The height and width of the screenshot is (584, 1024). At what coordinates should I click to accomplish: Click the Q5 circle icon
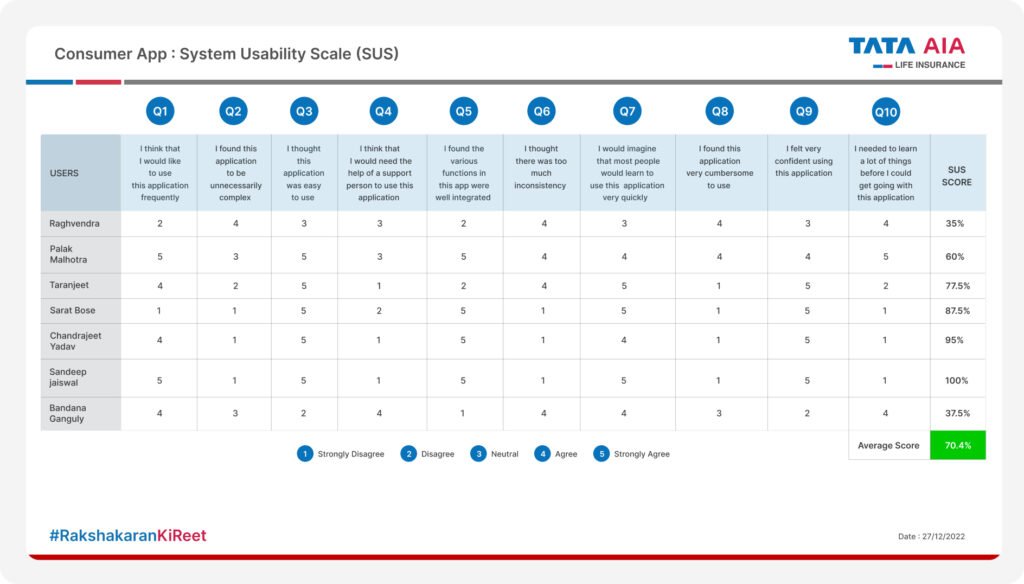463,111
